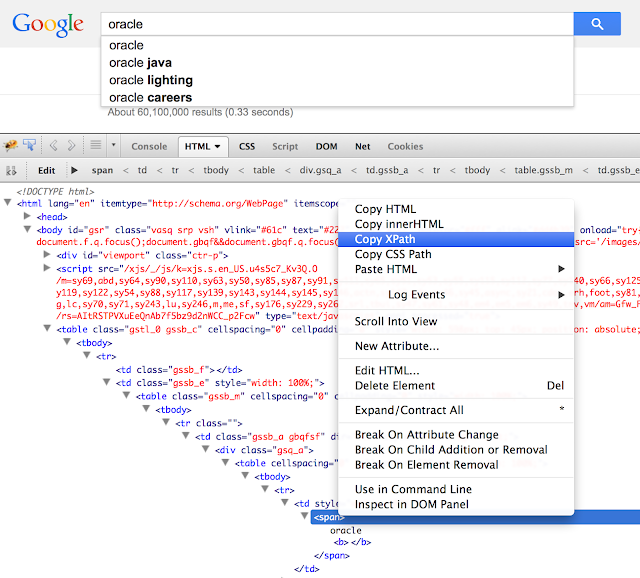Viewport: 640px width, 578px height.
Task: Collapse the div class="gsq_a" node
Action: pos(206,449)
